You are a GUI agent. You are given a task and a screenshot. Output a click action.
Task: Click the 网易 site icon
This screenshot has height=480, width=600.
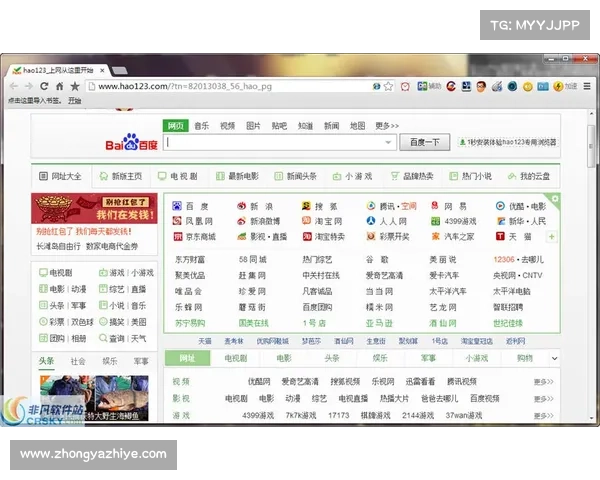click(435, 206)
